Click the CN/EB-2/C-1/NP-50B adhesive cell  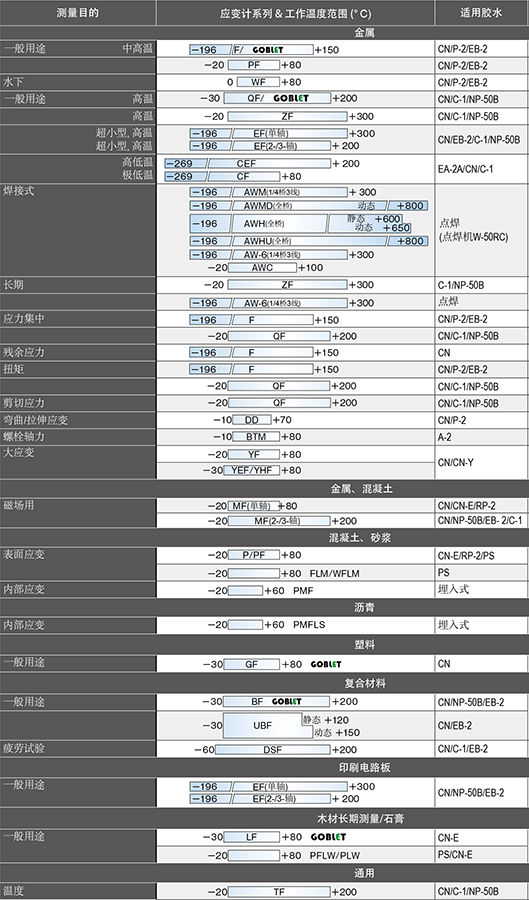point(479,139)
